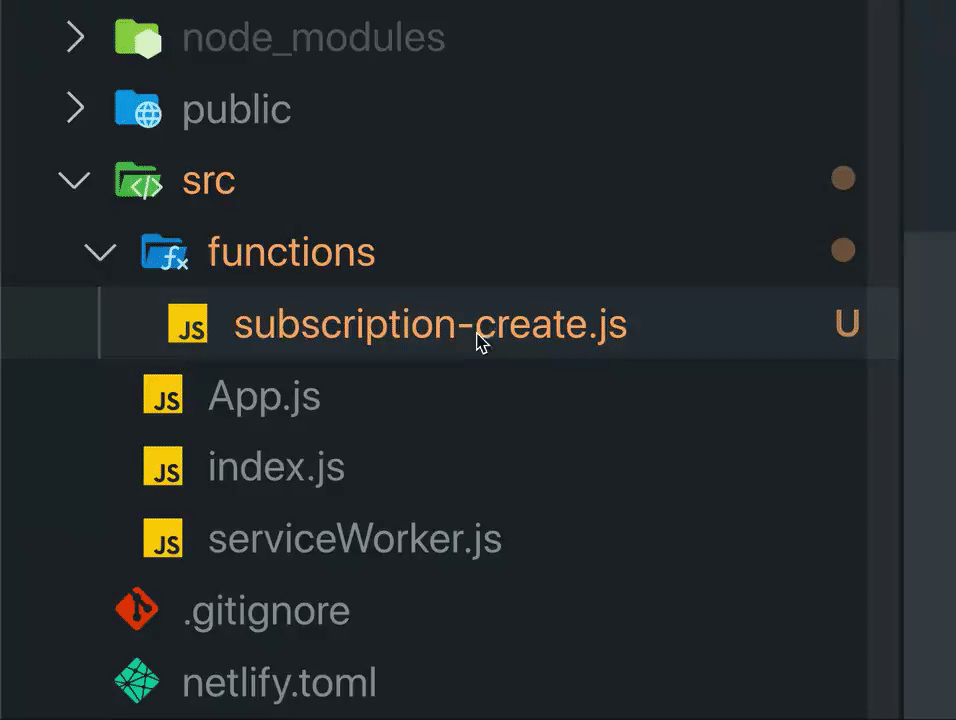This screenshot has width=956, height=720.
Task: Select index.js in the file tree
Action: pos(276,467)
